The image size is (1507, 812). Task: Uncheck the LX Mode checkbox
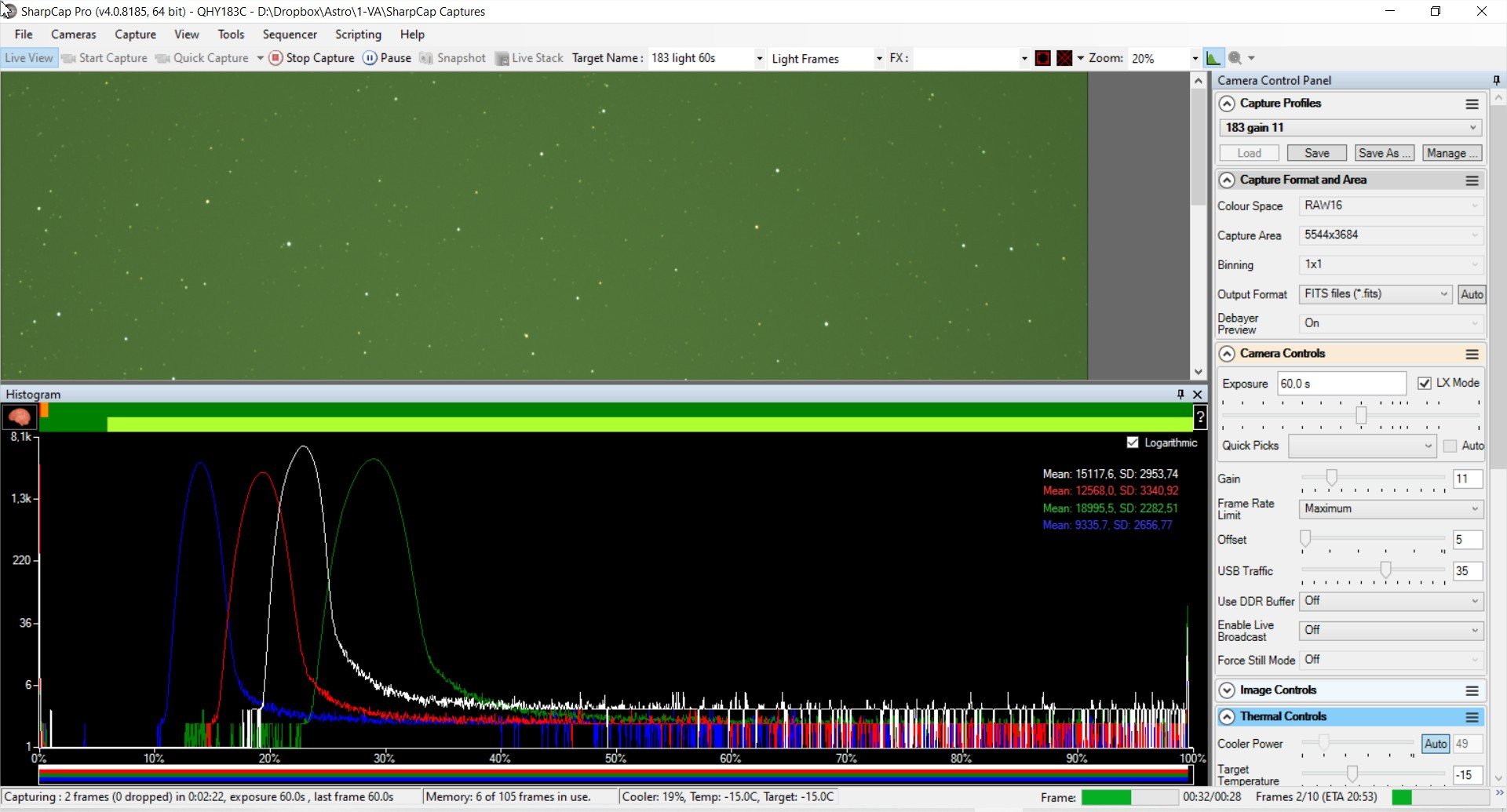tap(1425, 383)
